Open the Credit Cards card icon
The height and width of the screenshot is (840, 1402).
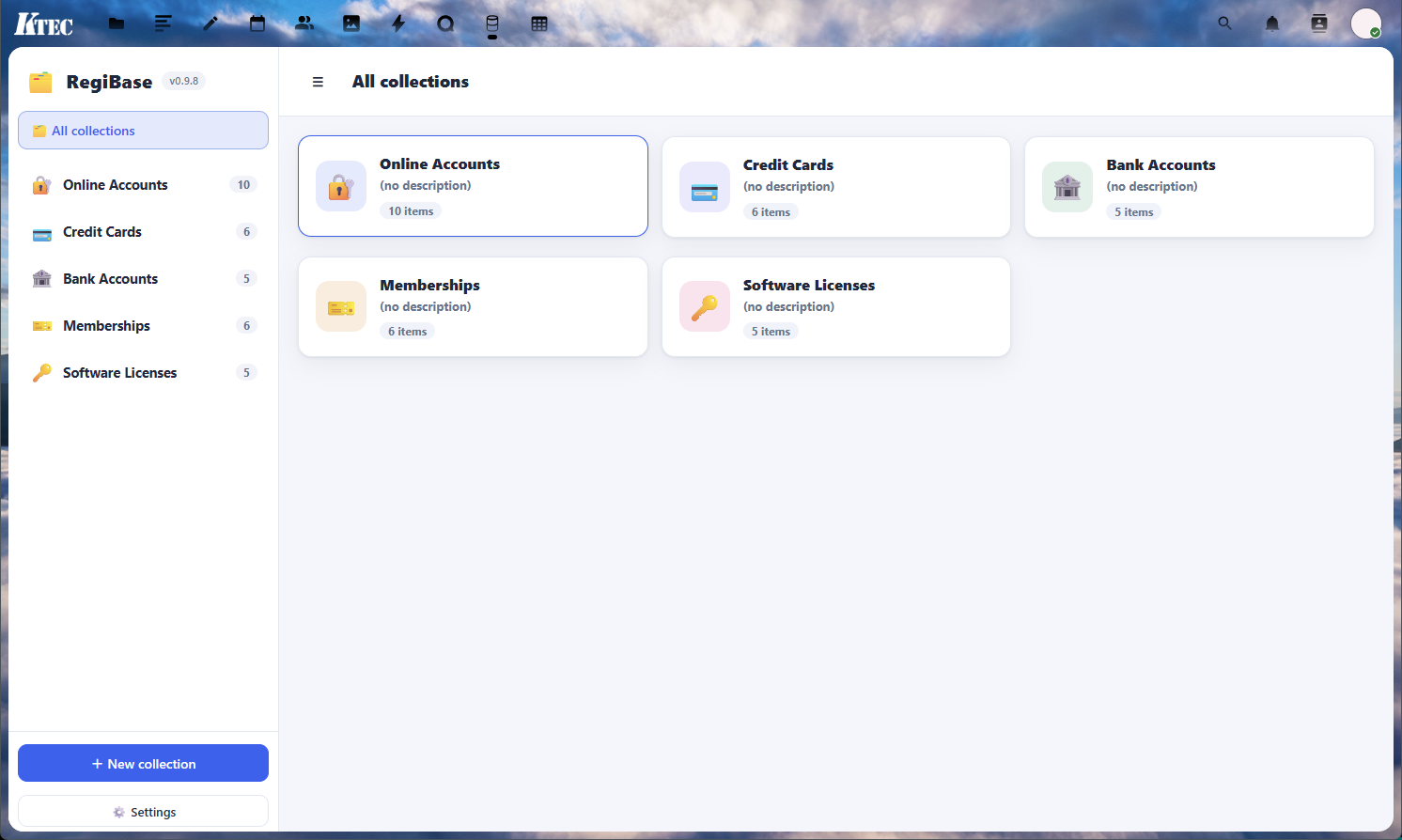[x=705, y=187]
